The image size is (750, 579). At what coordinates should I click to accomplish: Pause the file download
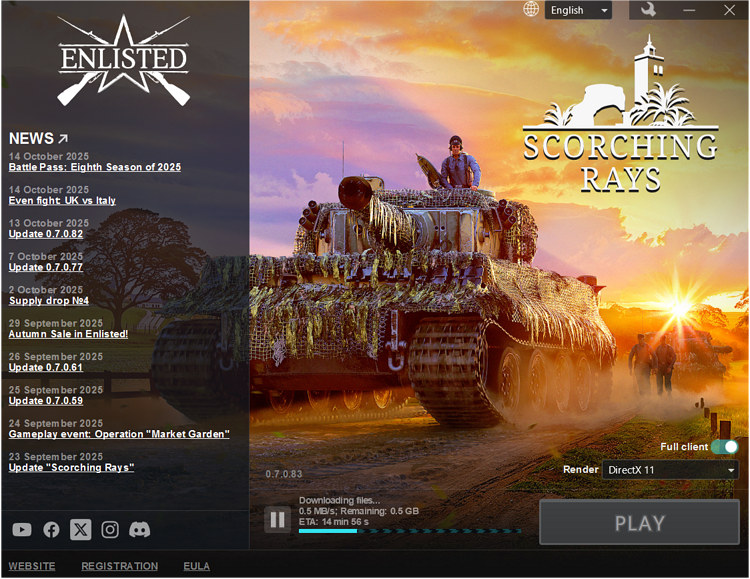(277, 519)
